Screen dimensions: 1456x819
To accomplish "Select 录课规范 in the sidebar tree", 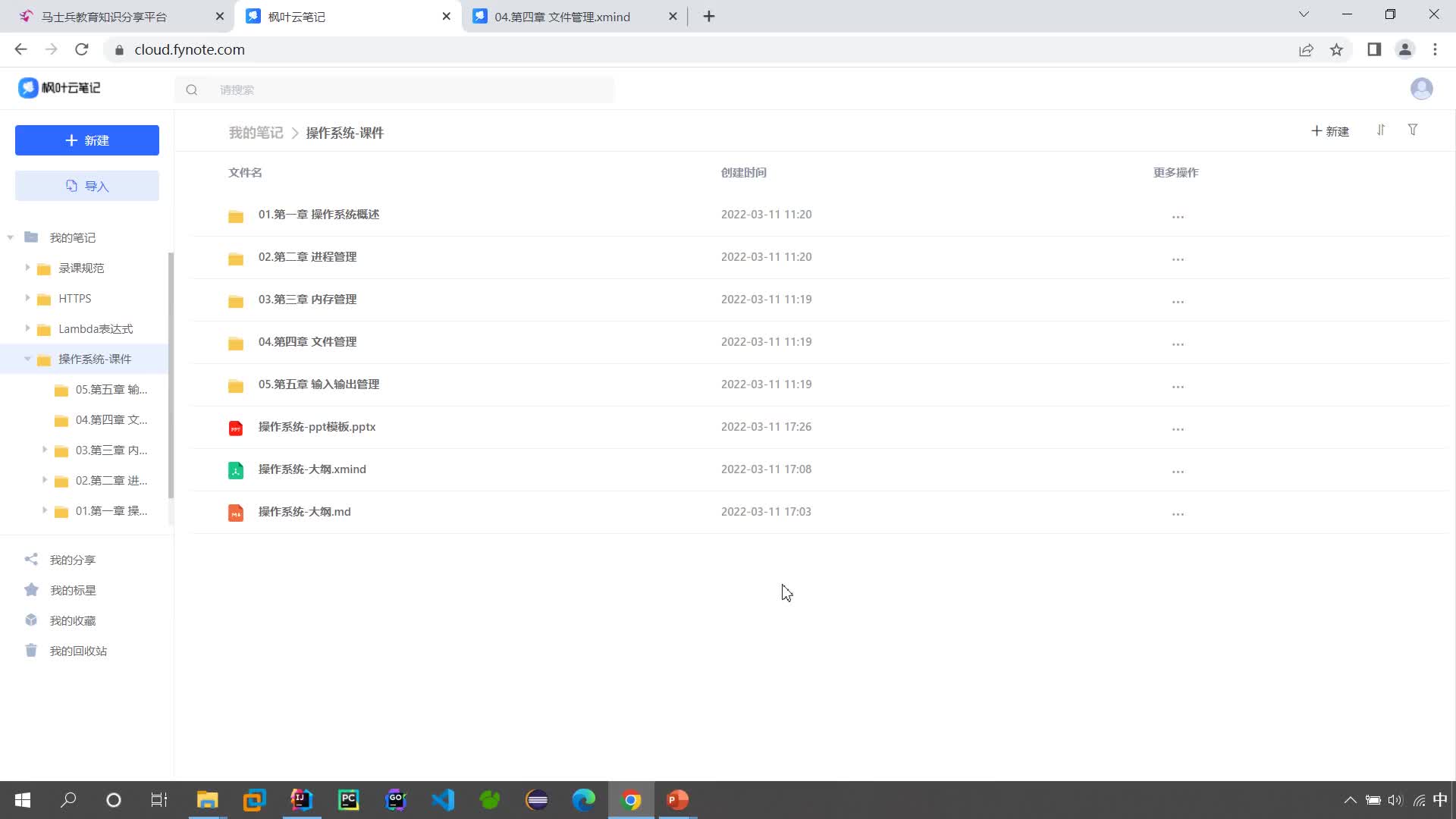I will tap(81, 268).
